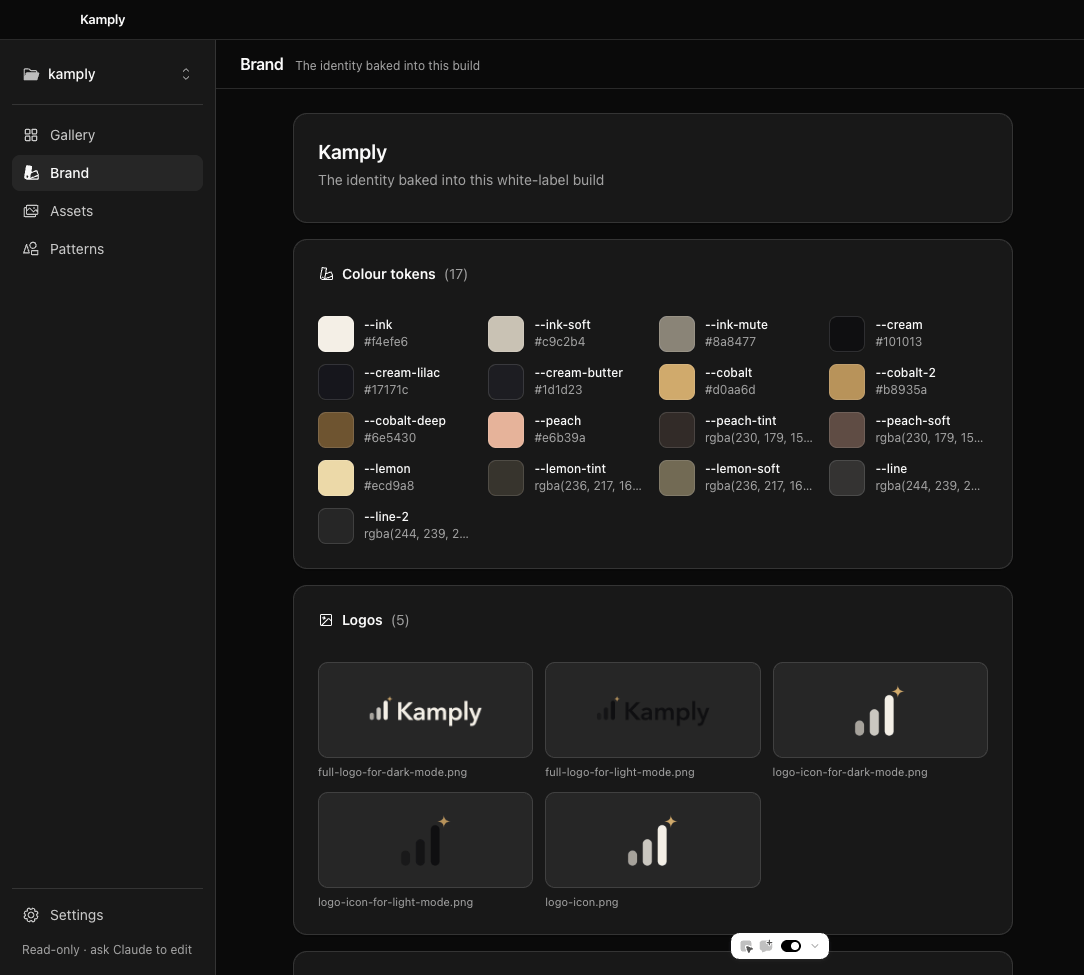
Task: Click the '#1d1d23' hex value
Action: (558, 389)
